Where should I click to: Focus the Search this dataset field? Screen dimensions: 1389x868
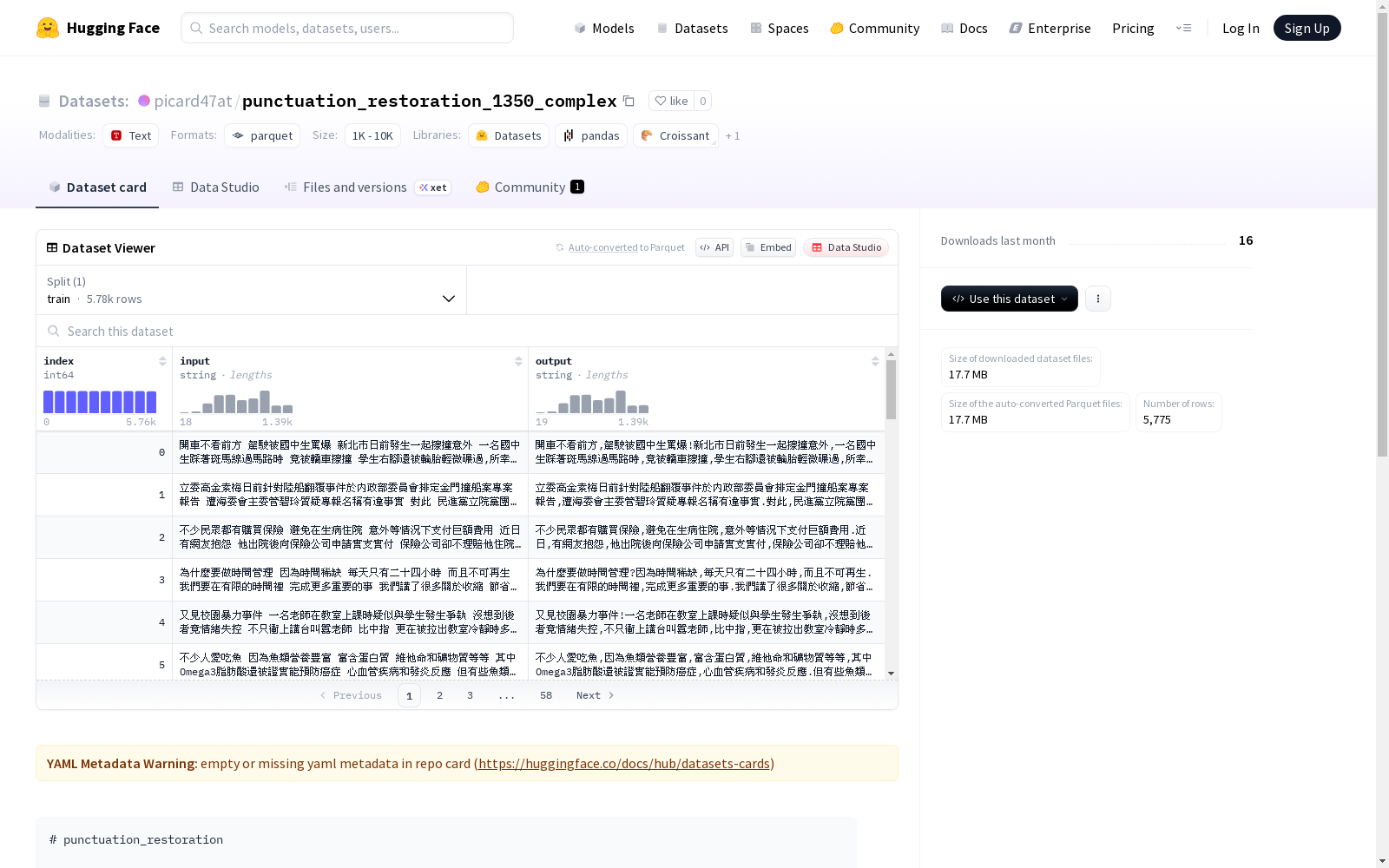(x=467, y=331)
